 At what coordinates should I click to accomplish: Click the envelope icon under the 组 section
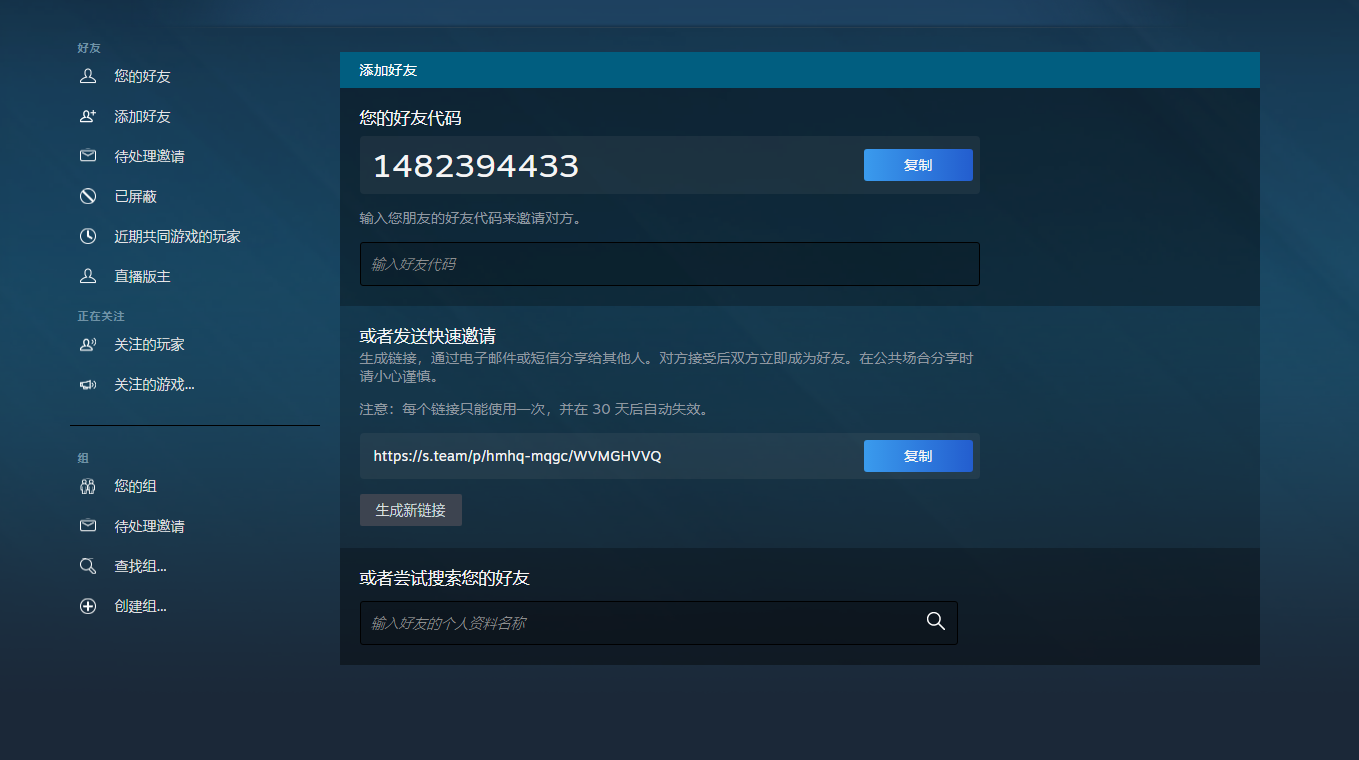(x=88, y=526)
